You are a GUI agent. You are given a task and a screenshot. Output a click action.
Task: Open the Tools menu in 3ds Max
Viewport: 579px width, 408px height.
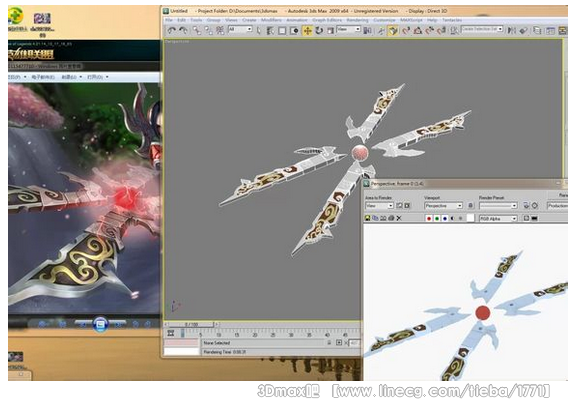tap(196, 20)
